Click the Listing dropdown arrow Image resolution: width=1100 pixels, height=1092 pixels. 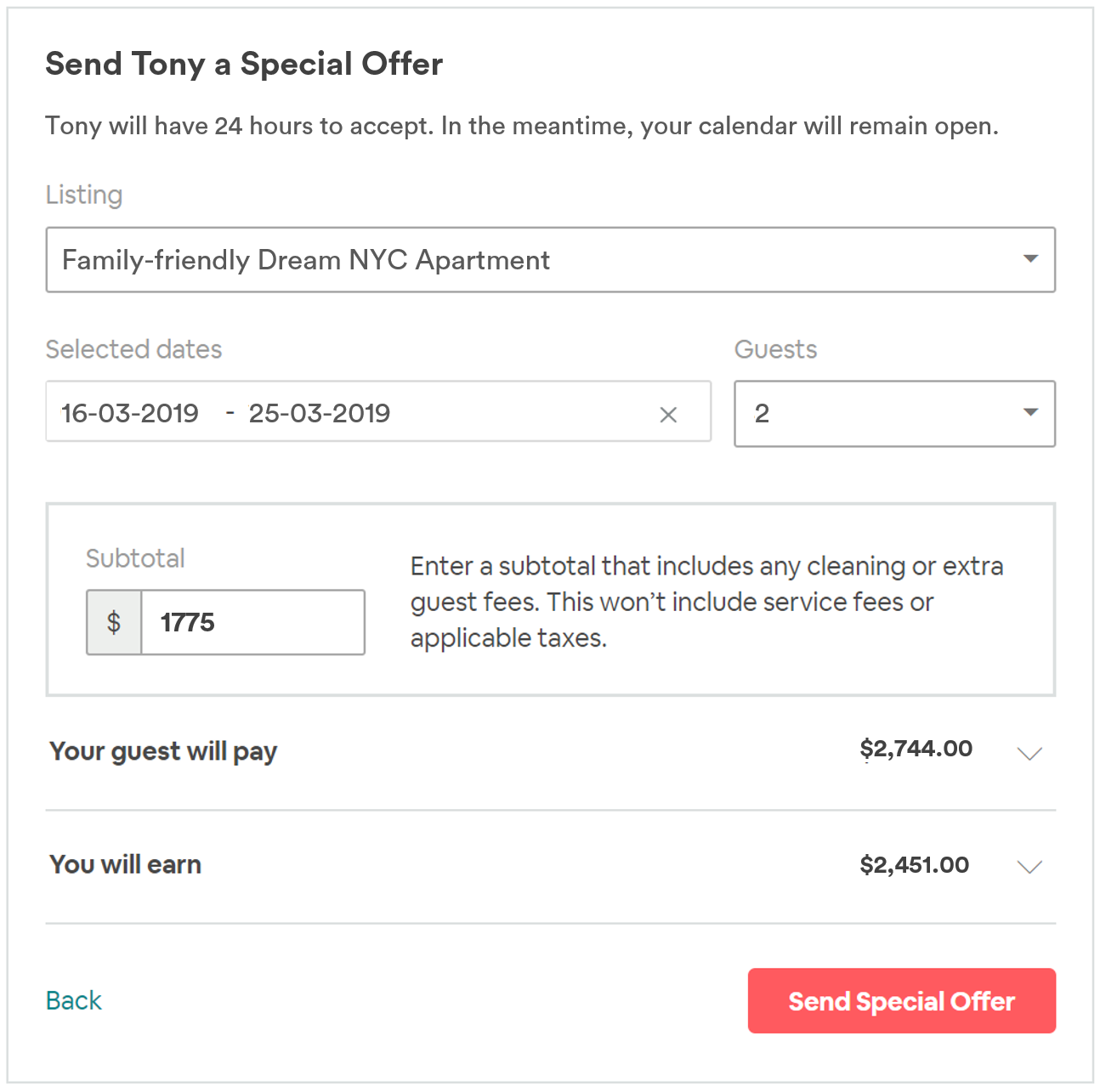pos(1030,259)
